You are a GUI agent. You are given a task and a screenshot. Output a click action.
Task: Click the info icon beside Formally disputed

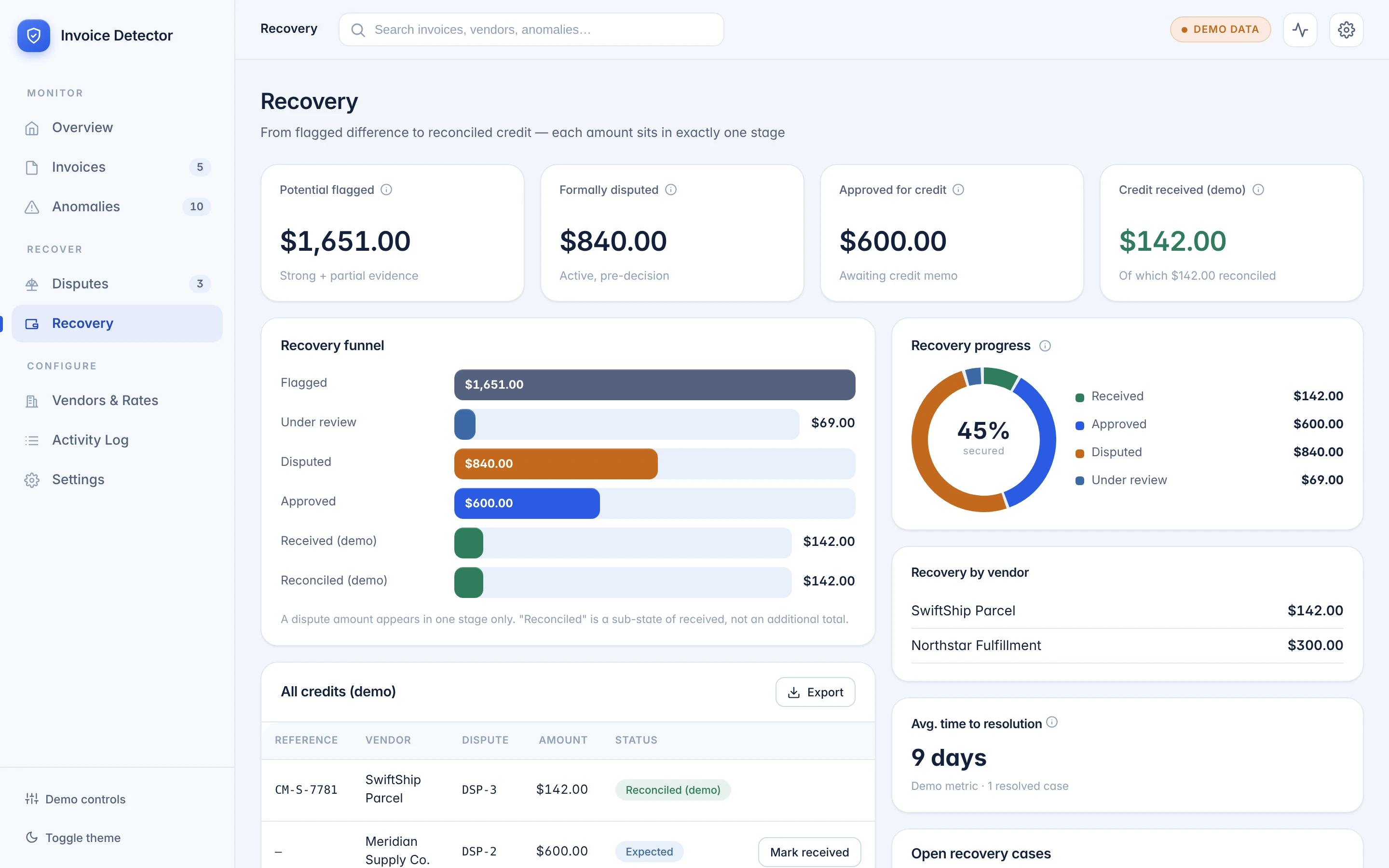(x=671, y=190)
